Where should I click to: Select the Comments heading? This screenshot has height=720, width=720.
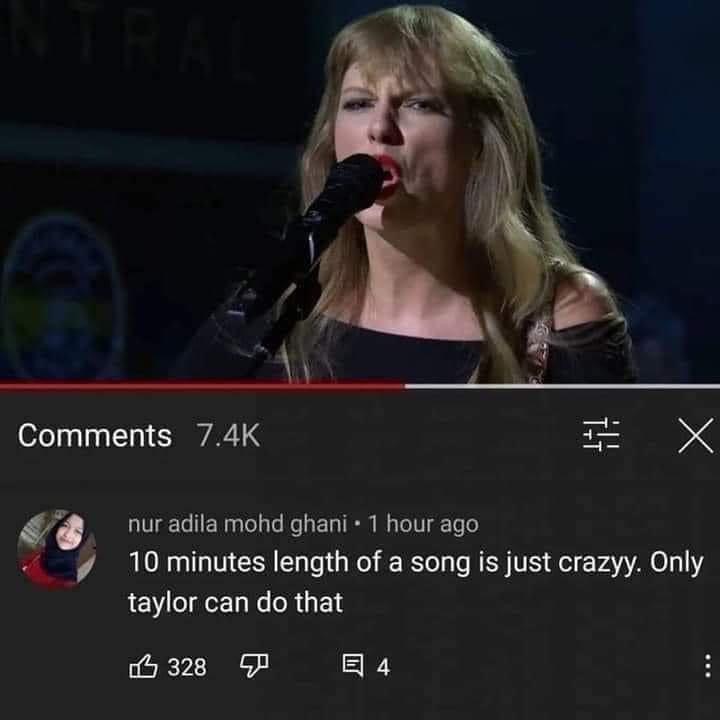95,436
